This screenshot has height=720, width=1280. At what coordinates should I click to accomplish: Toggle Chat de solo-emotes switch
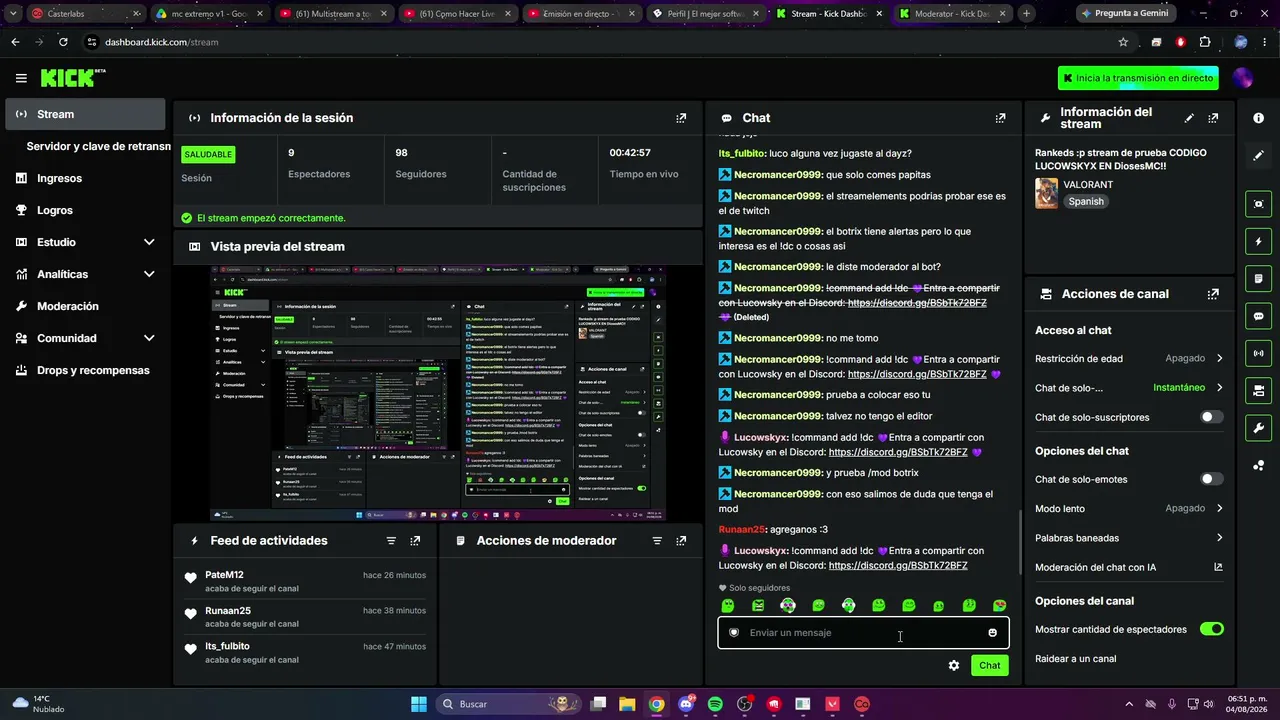click(x=1211, y=479)
